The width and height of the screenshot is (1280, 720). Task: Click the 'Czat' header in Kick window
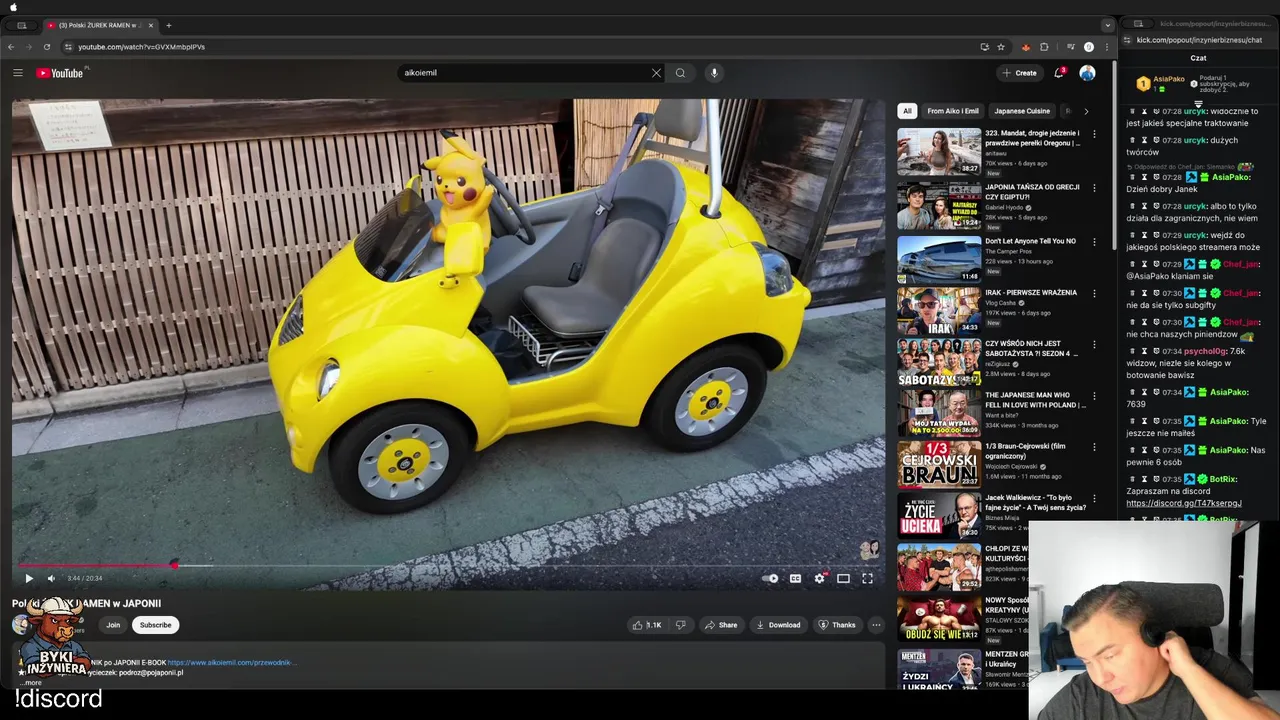pos(1198,58)
